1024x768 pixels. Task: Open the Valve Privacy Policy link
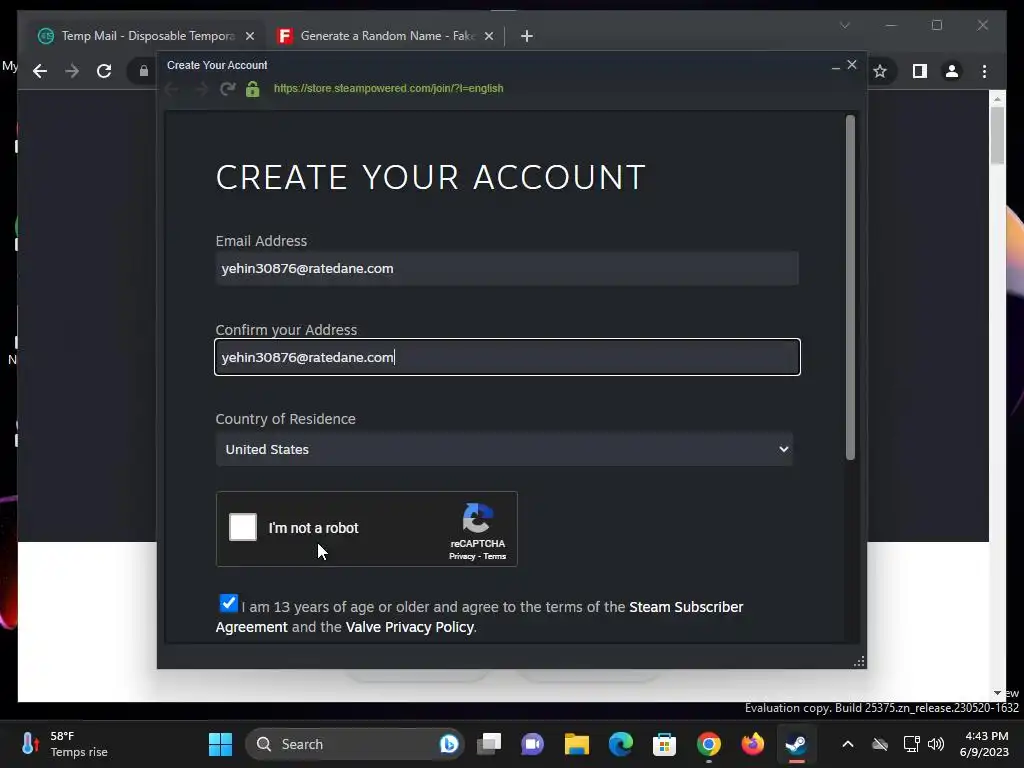pos(409,627)
